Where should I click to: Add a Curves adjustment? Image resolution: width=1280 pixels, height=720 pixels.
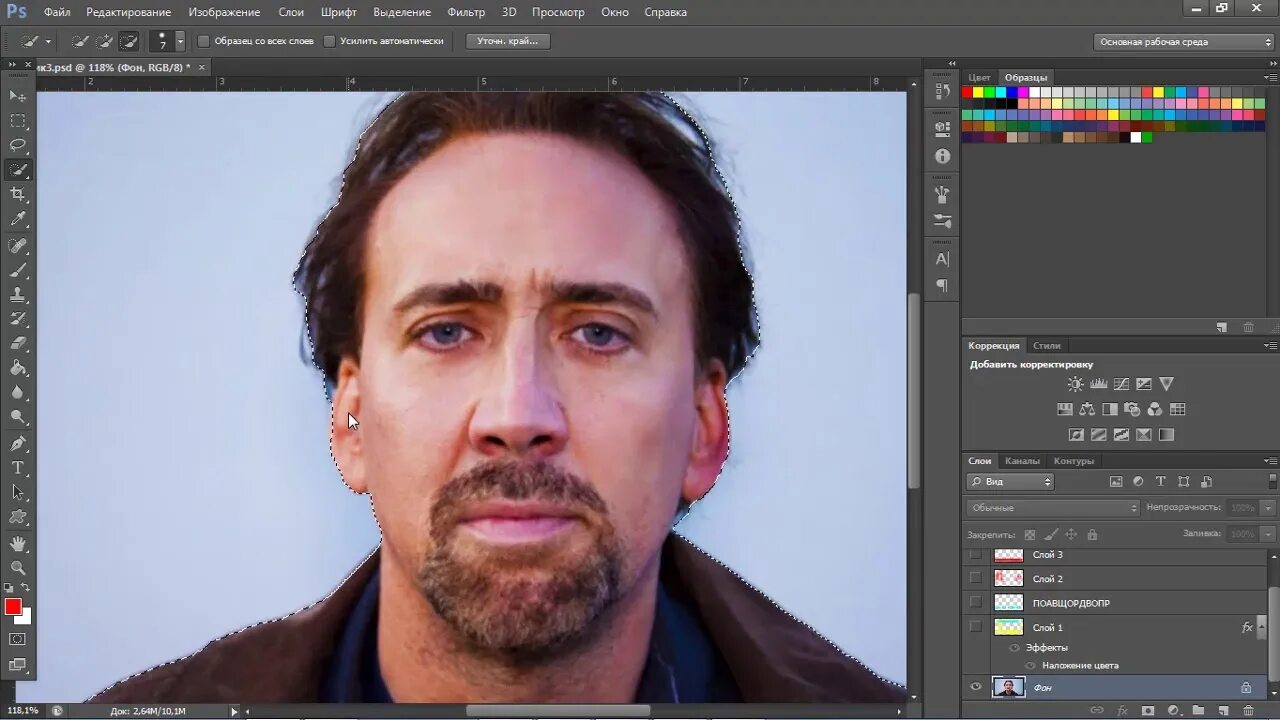1121,384
